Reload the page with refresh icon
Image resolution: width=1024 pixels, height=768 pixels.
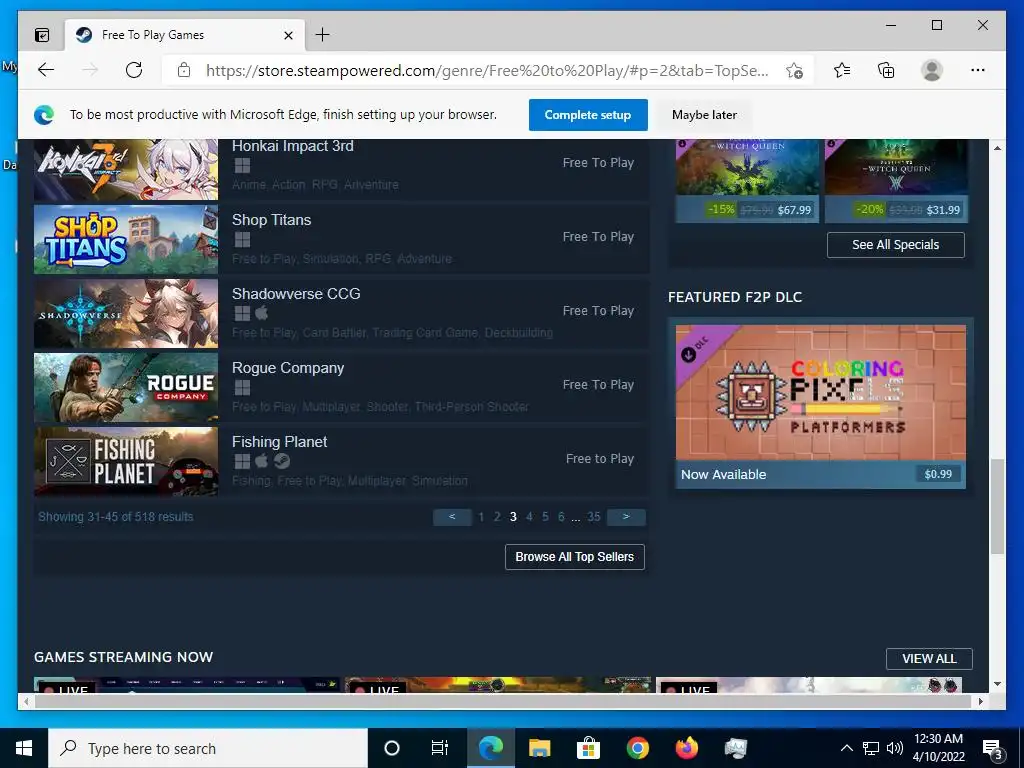pyautogui.click(x=134, y=70)
